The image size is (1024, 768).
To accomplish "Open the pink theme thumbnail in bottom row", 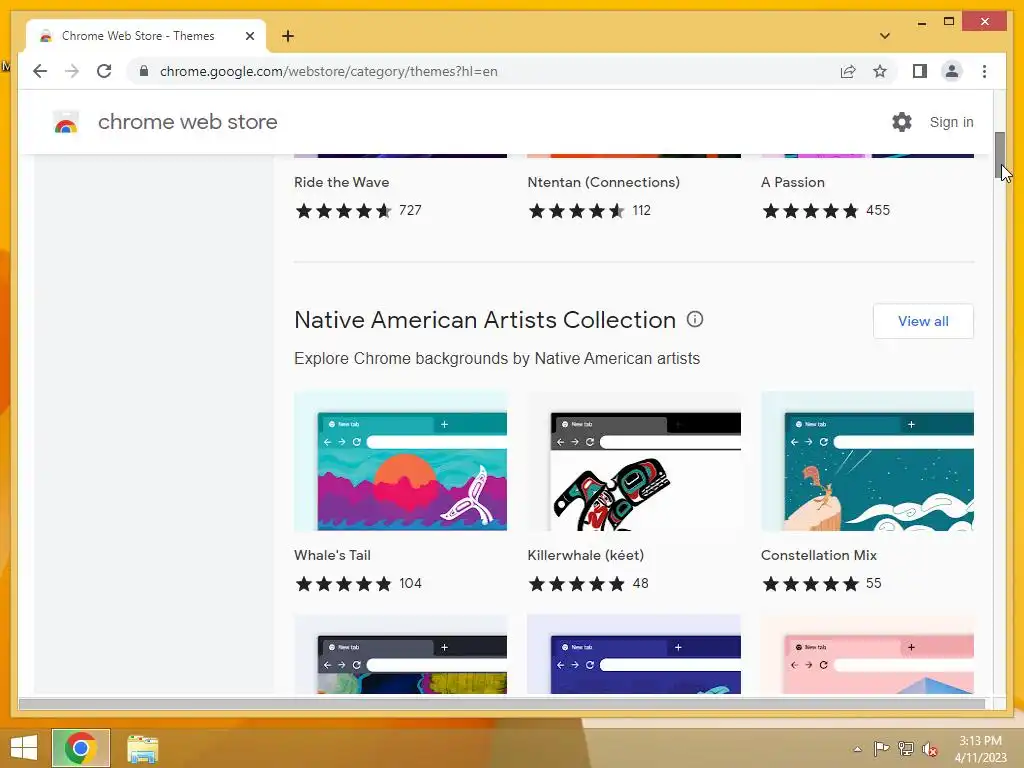I will pyautogui.click(x=867, y=654).
